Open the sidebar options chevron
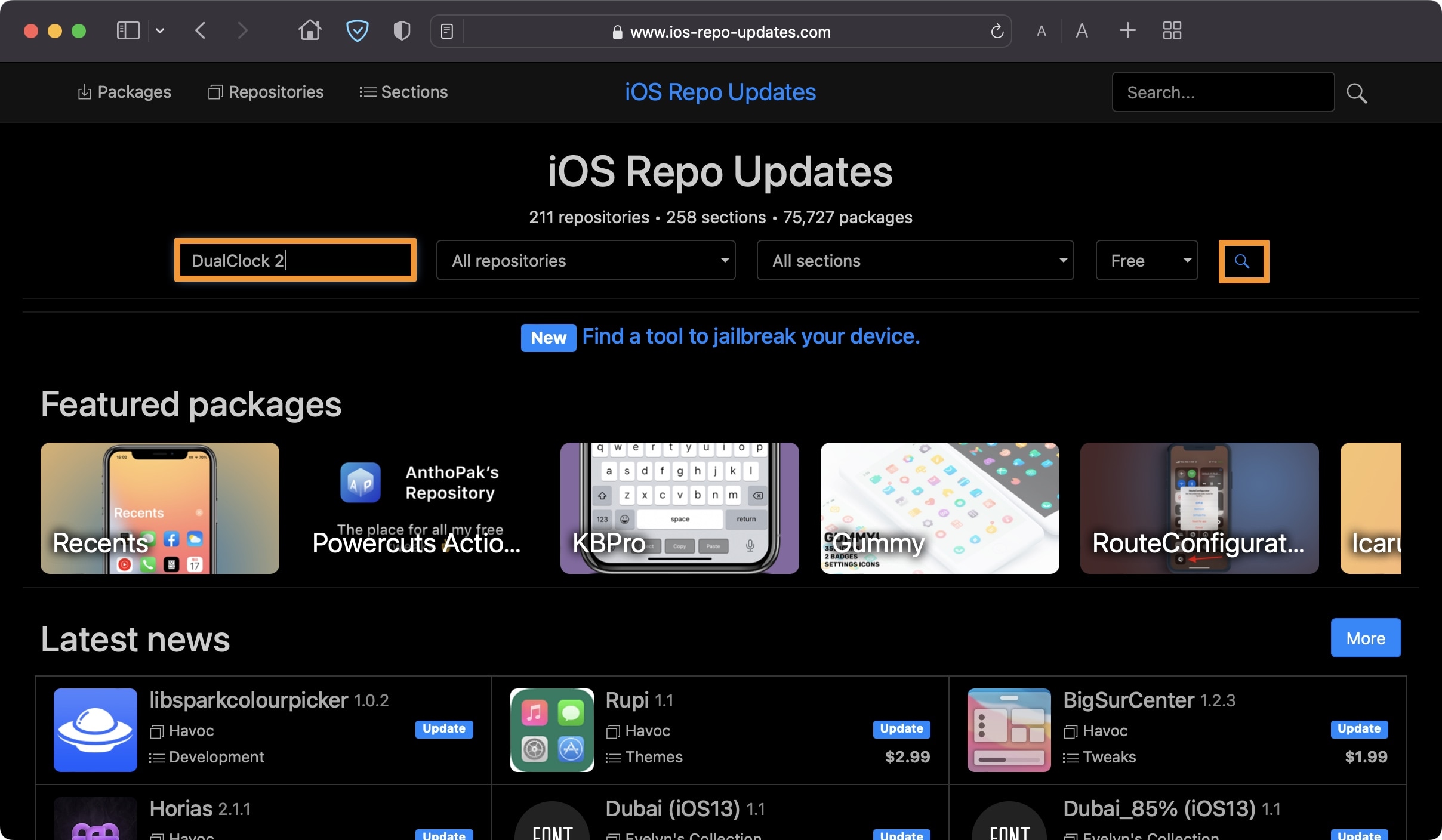This screenshot has height=840, width=1442. tap(159, 30)
